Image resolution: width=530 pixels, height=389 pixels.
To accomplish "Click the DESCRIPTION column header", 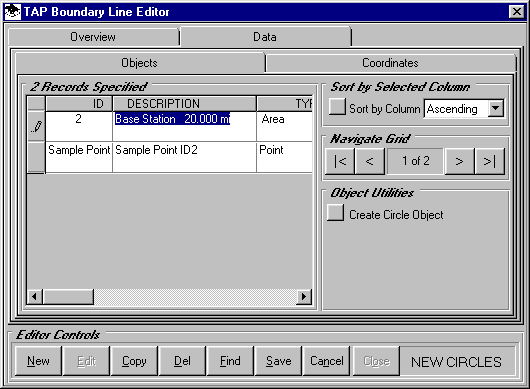I will [x=185, y=103].
